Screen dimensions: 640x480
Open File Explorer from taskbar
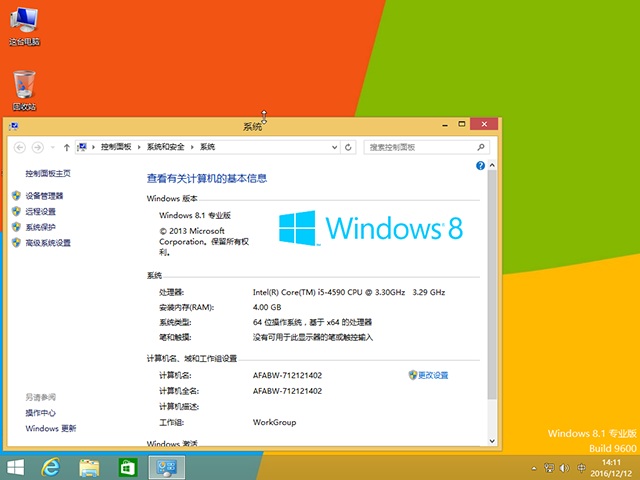click(x=89, y=468)
